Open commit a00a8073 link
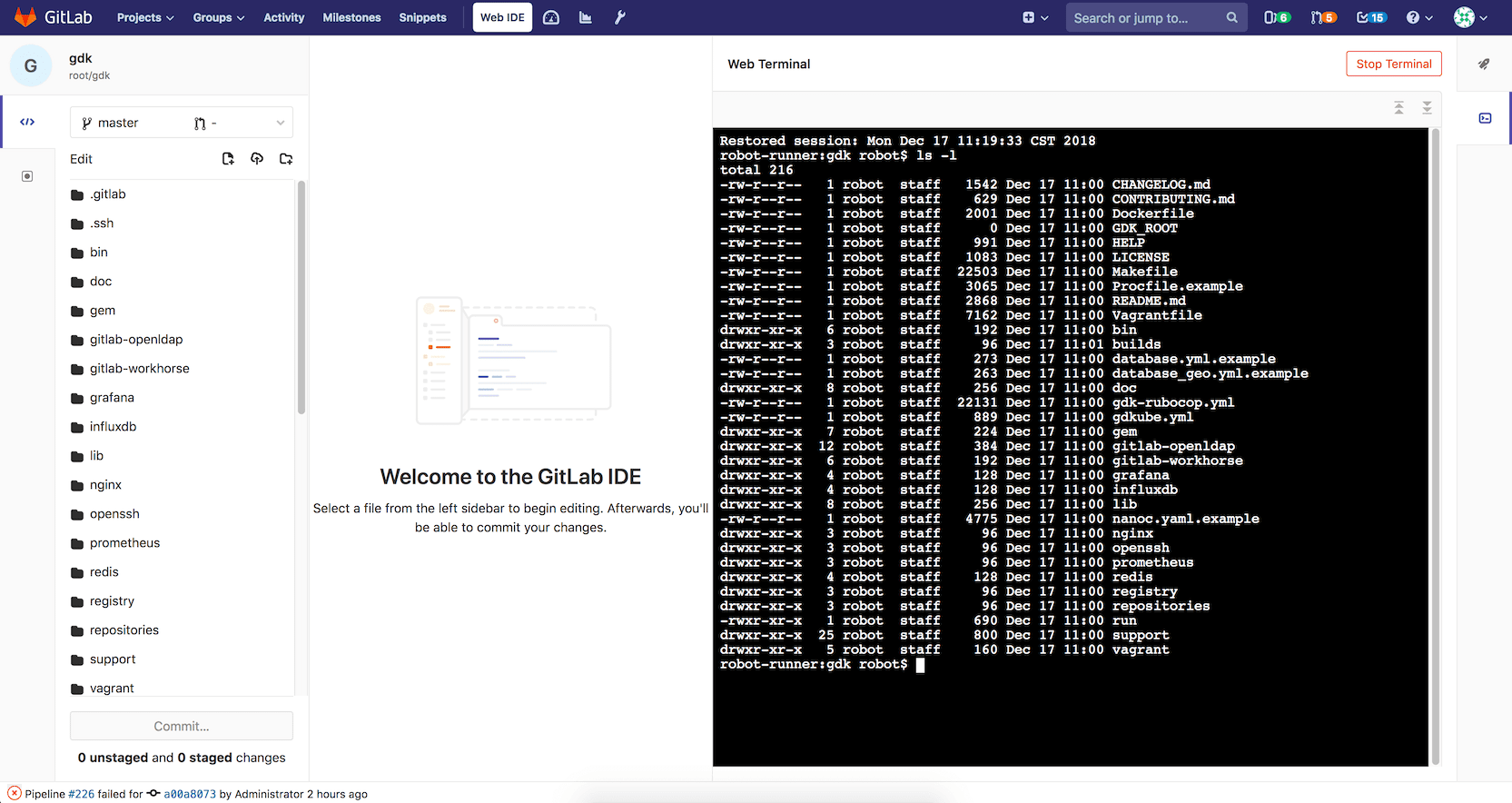Image resolution: width=1512 pixels, height=803 pixels. click(190, 794)
